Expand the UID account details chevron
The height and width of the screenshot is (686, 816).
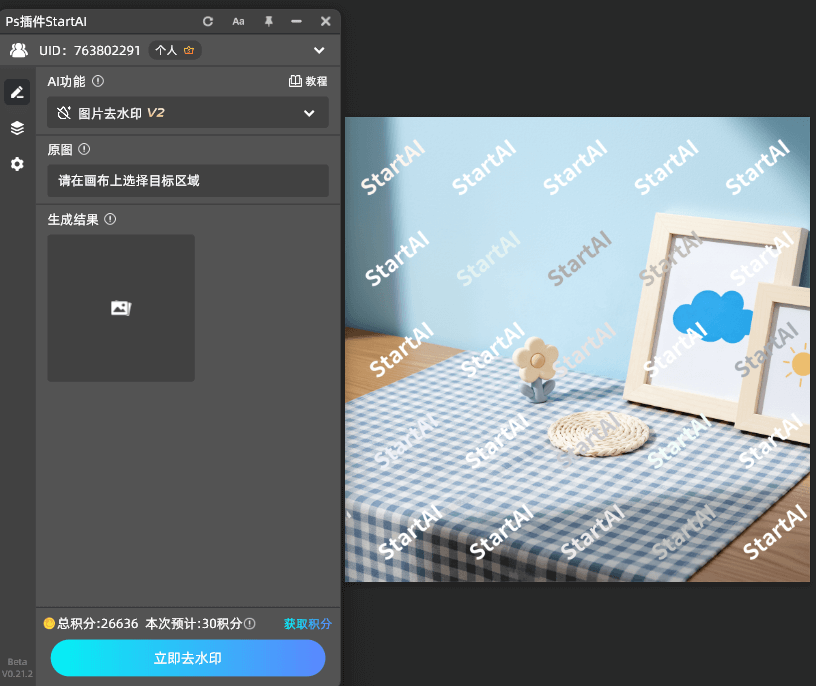click(x=319, y=50)
